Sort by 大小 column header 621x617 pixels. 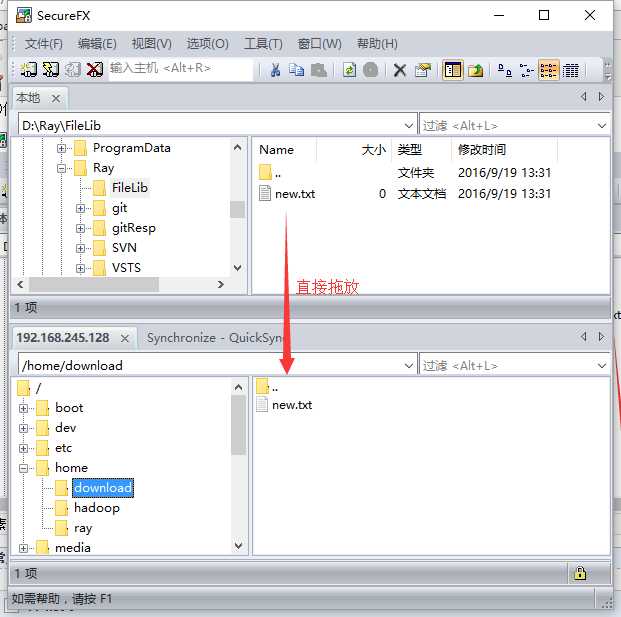point(354,150)
